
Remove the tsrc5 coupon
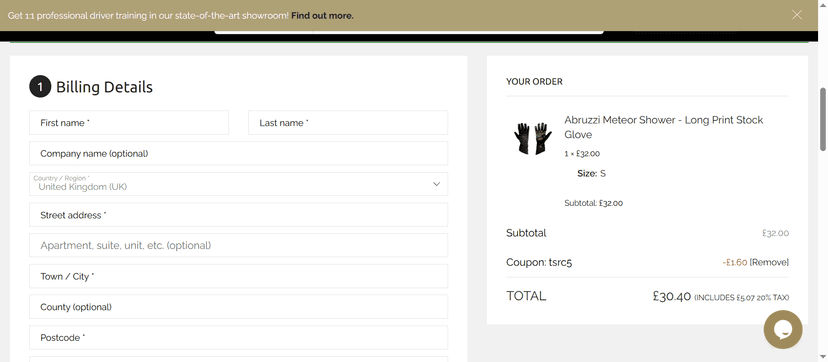[x=769, y=262]
